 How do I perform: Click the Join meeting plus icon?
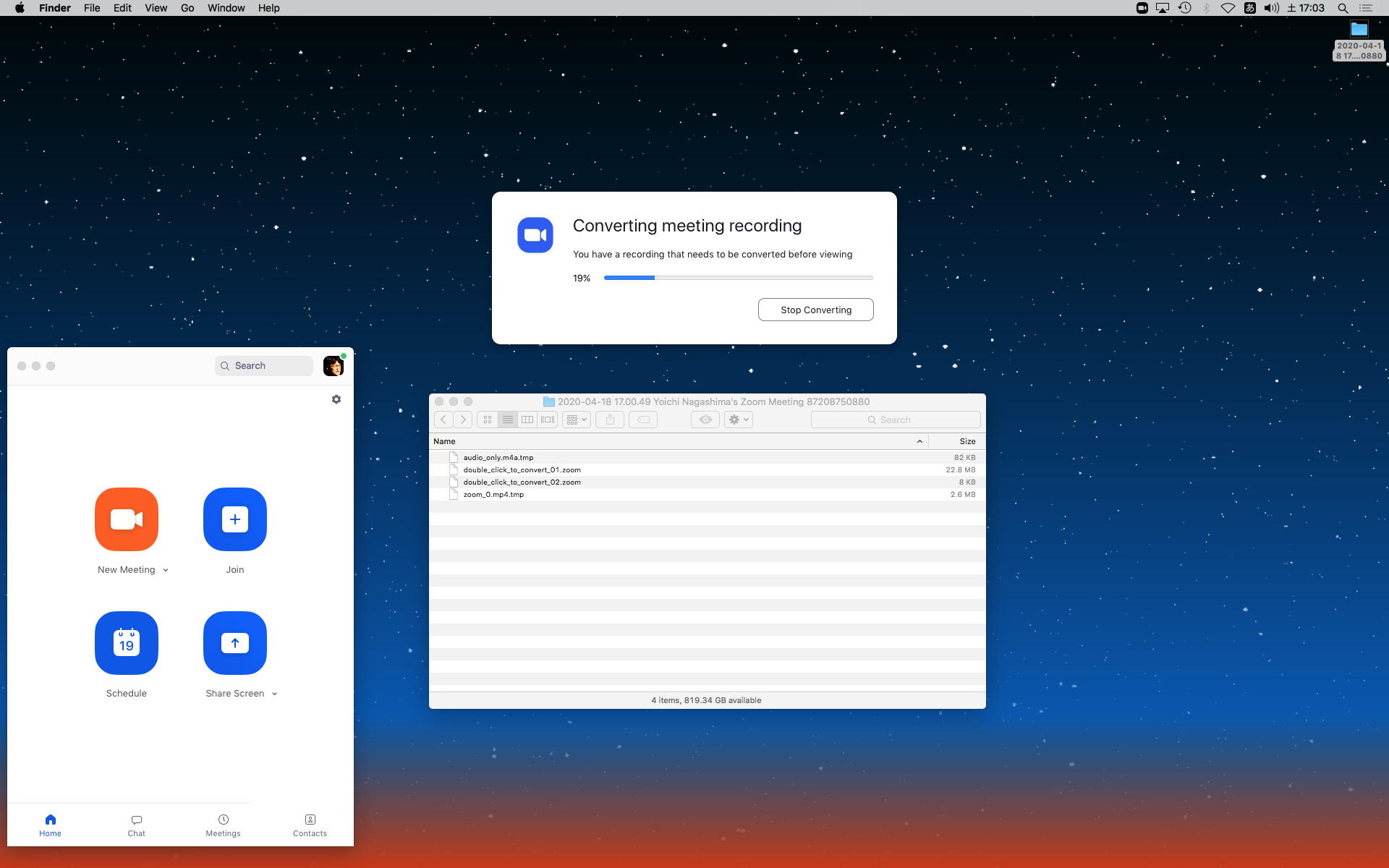click(235, 519)
